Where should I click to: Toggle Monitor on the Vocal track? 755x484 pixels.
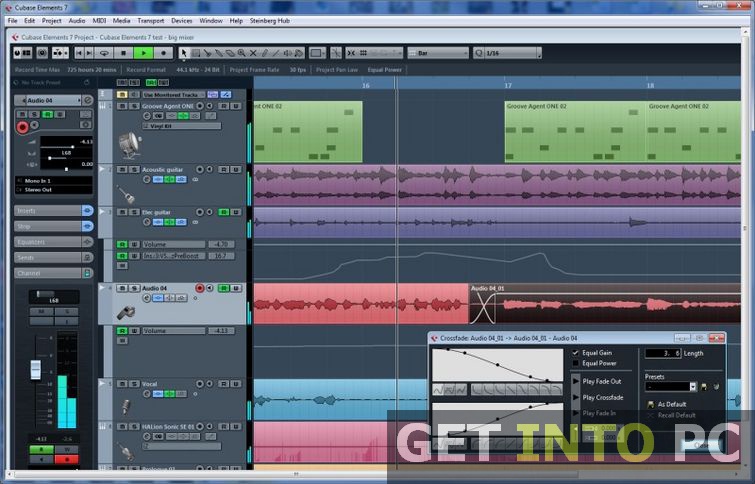point(209,384)
